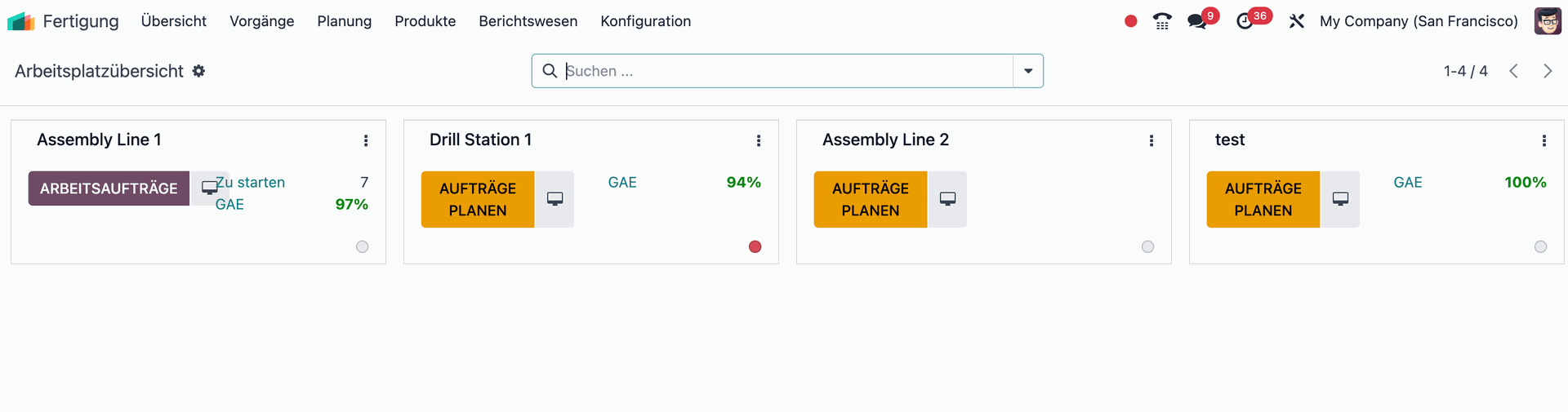Click the settings gear beside Arbeitsplatzübersicht
Image resolution: width=1568 pixels, height=412 pixels.
point(198,71)
